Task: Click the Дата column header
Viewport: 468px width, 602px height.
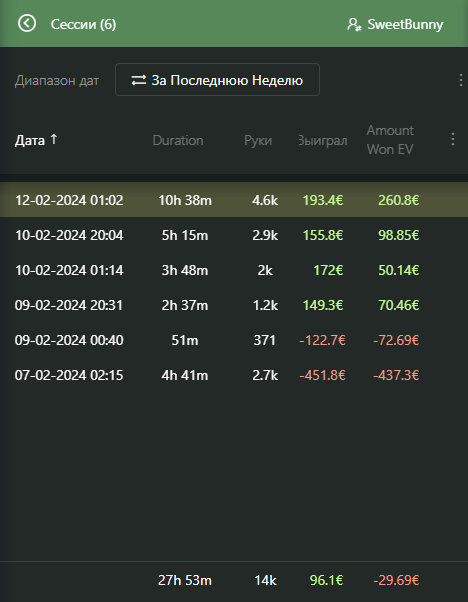Action: click(30, 140)
